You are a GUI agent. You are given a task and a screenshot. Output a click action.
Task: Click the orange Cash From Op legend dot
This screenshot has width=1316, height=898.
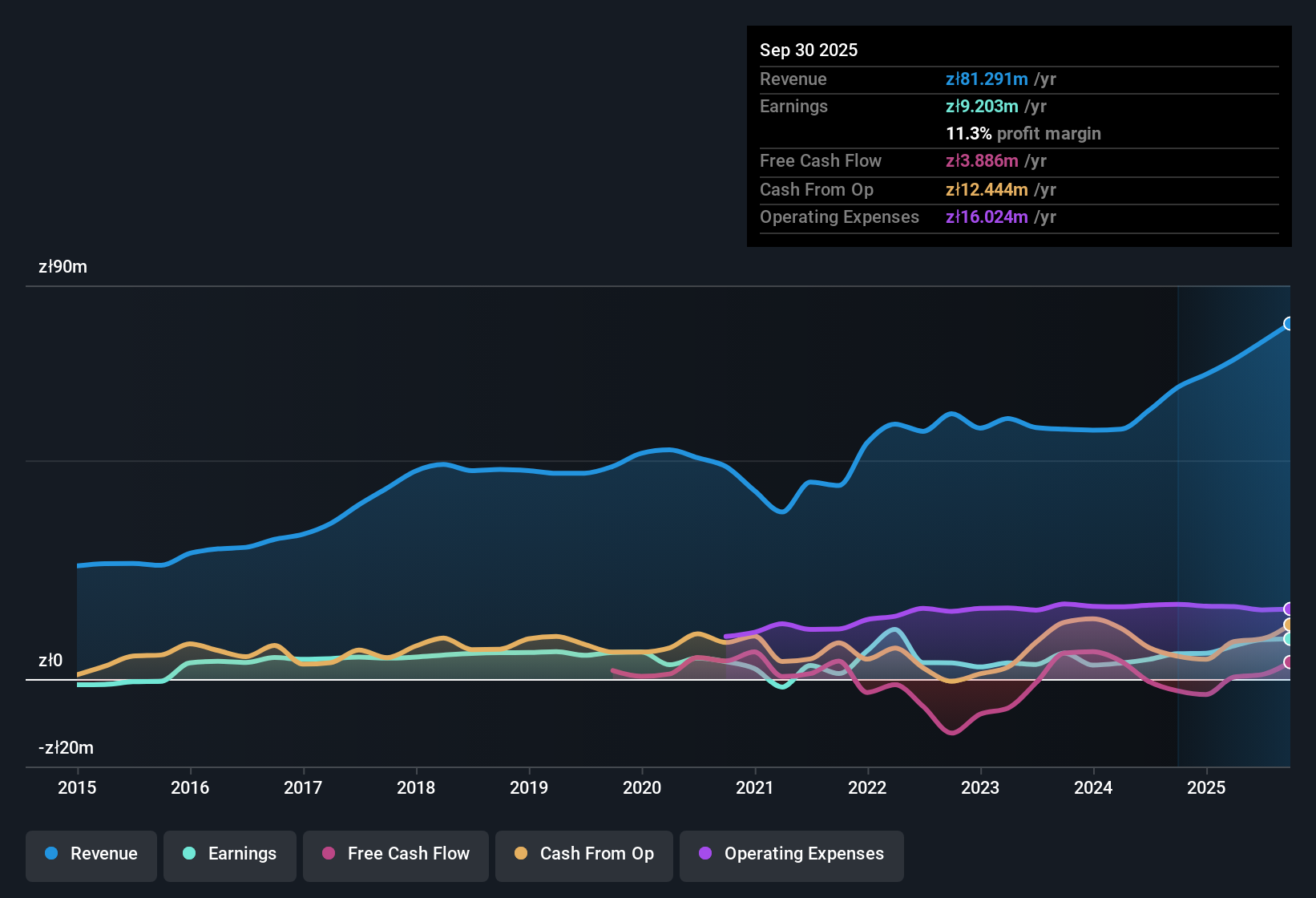coord(520,854)
